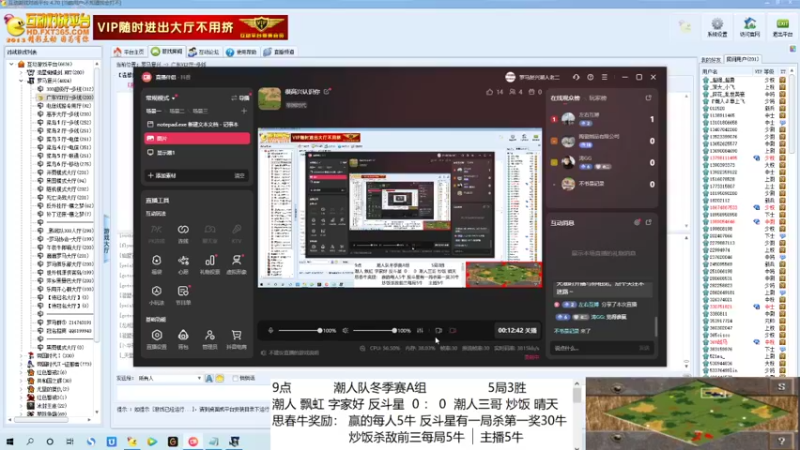This screenshot has width=800, height=450.
Task: Select Scene Two tab
Action: pyautogui.click(x=177, y=111)
